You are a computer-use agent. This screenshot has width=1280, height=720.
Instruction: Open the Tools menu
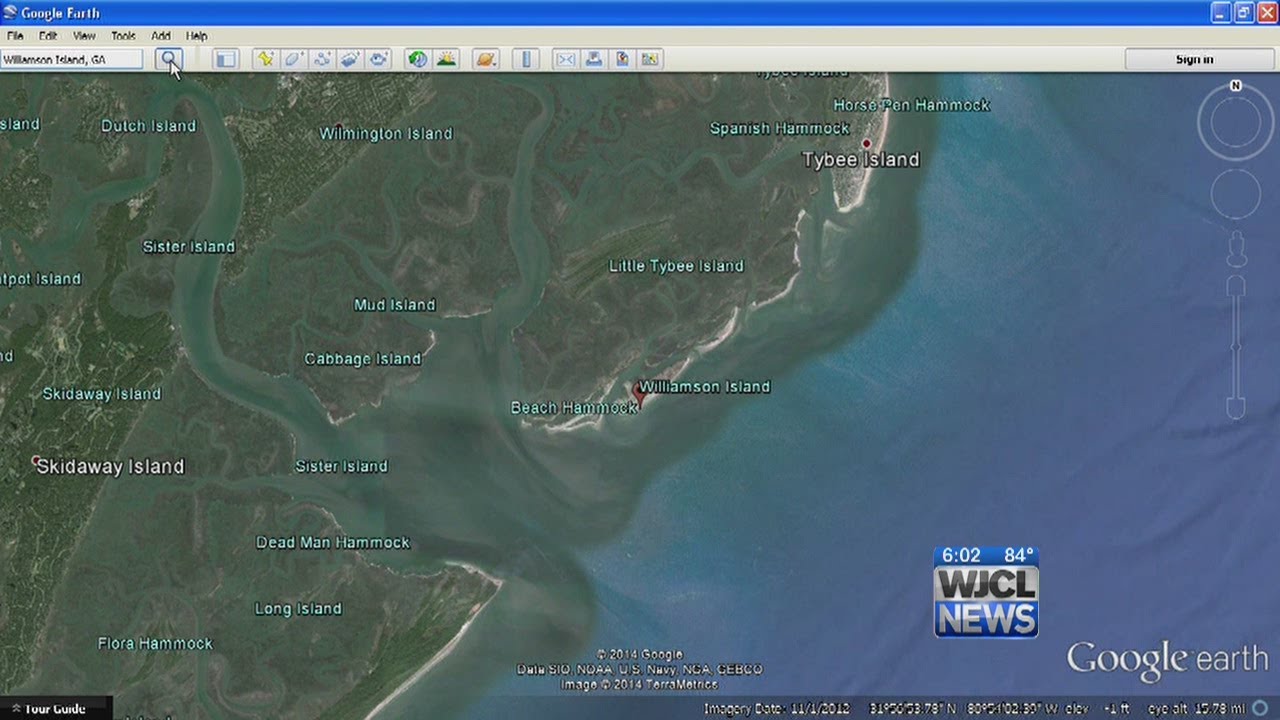tap(123, 36)
